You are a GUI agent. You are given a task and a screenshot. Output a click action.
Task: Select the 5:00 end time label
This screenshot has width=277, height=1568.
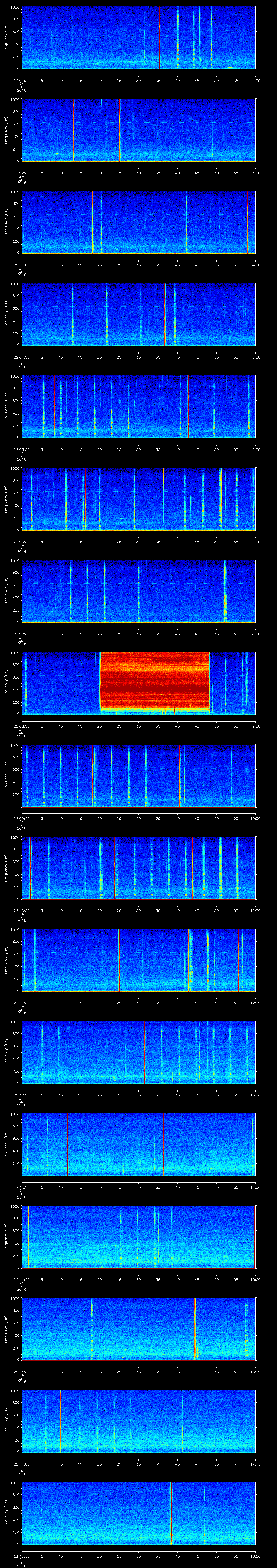point(256,357)
